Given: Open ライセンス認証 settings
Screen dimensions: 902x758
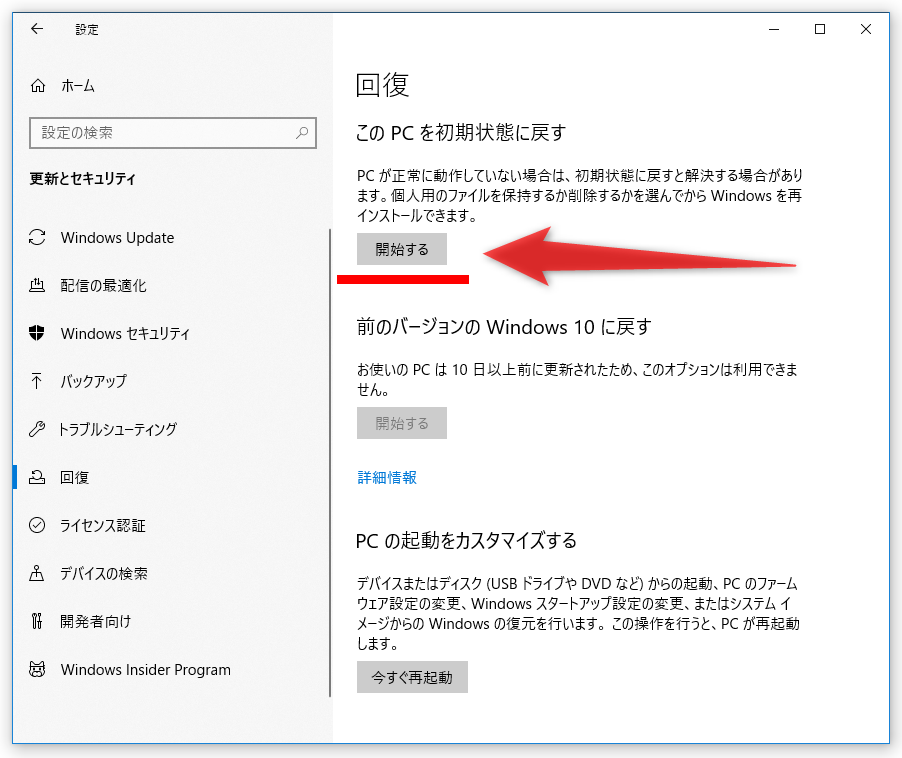Looking at the screenshot, I should 103,525.
